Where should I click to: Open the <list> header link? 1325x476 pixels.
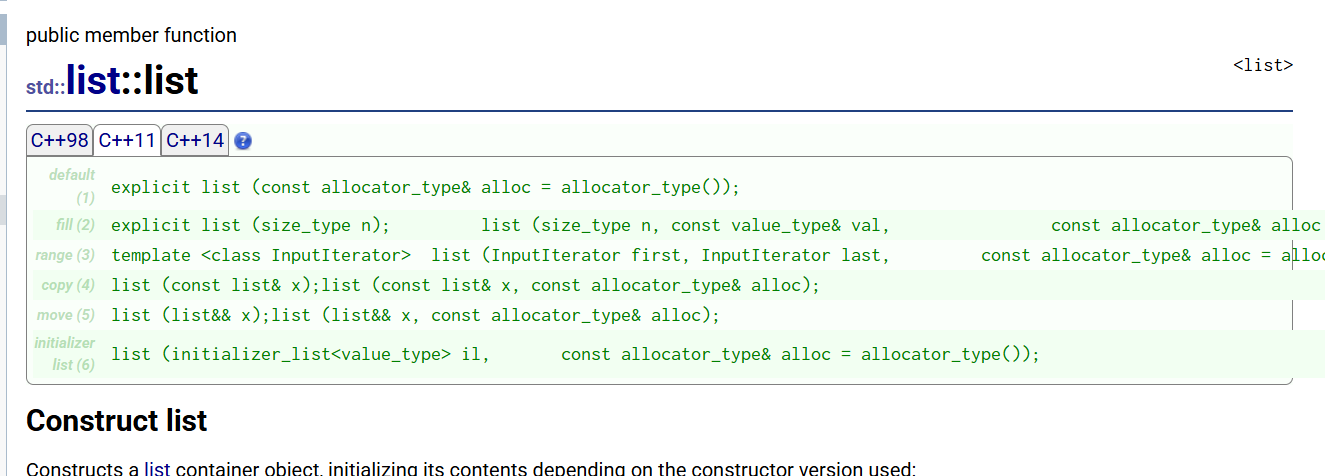pyautogui.click(x=1263, y=65)
